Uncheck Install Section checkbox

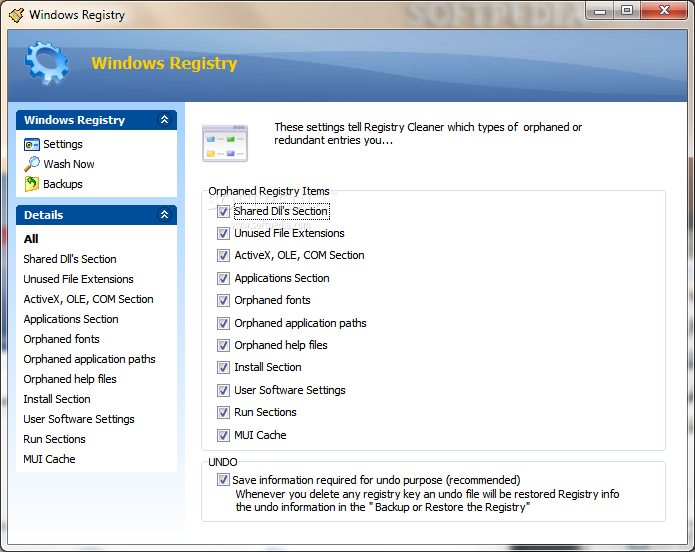(x=223, y=368)
